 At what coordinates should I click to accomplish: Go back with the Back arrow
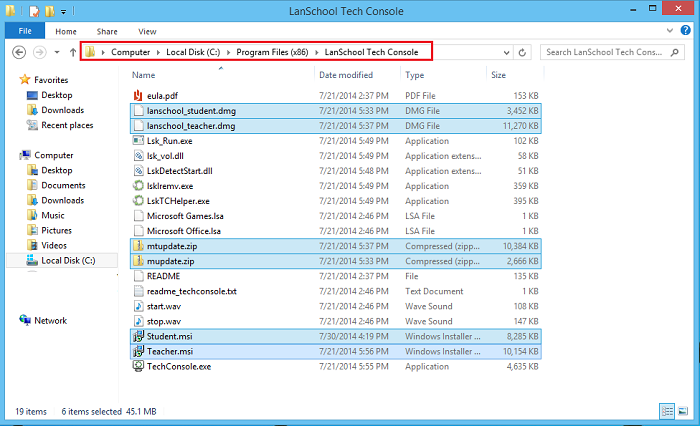[x=19, y=52]
